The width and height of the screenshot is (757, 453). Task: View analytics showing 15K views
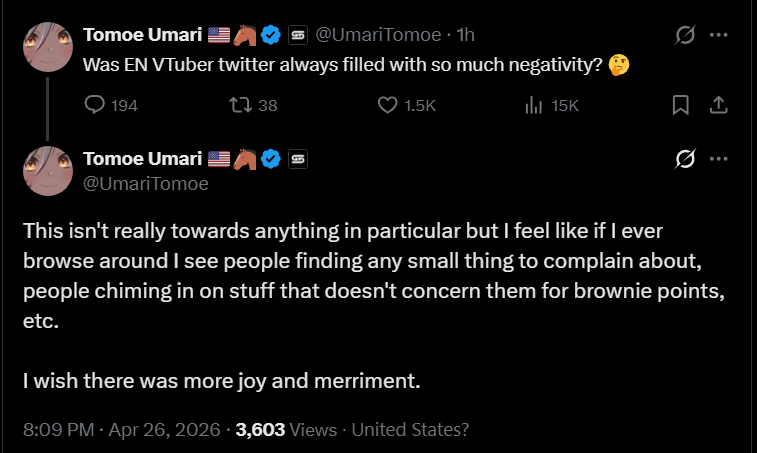(533, 105)
